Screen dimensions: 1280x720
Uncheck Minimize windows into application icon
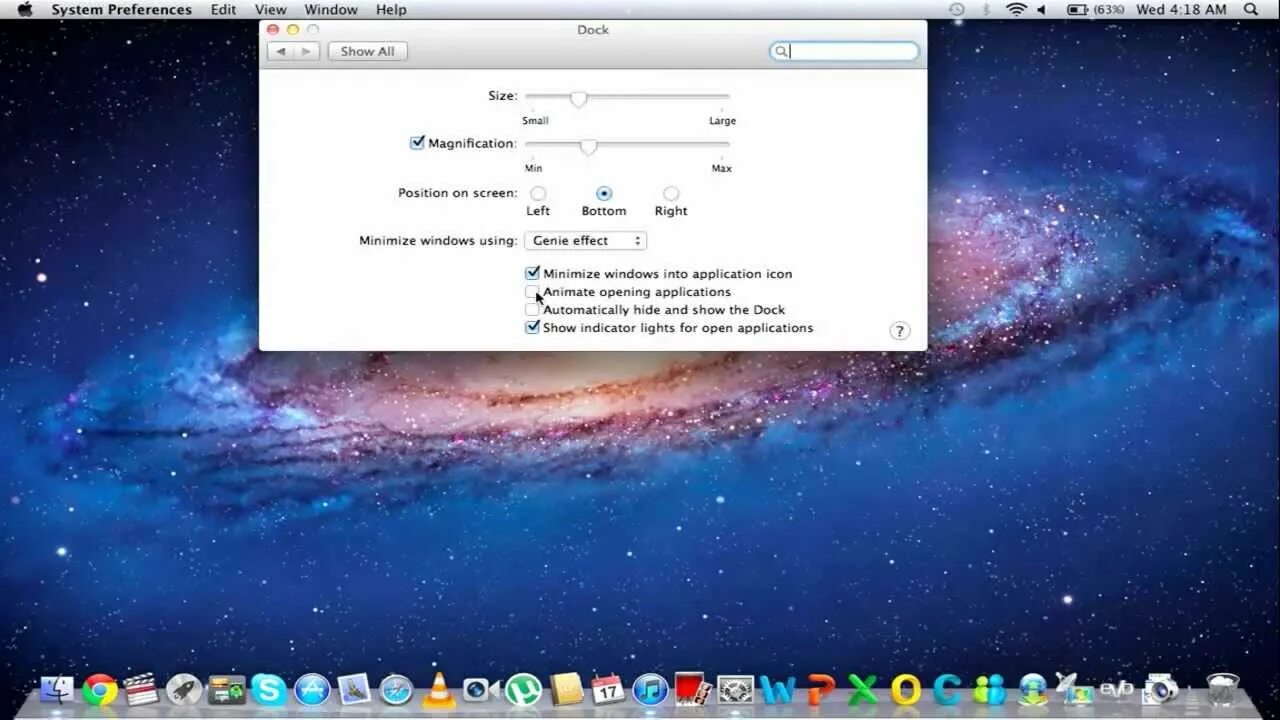tap(532, 273)
